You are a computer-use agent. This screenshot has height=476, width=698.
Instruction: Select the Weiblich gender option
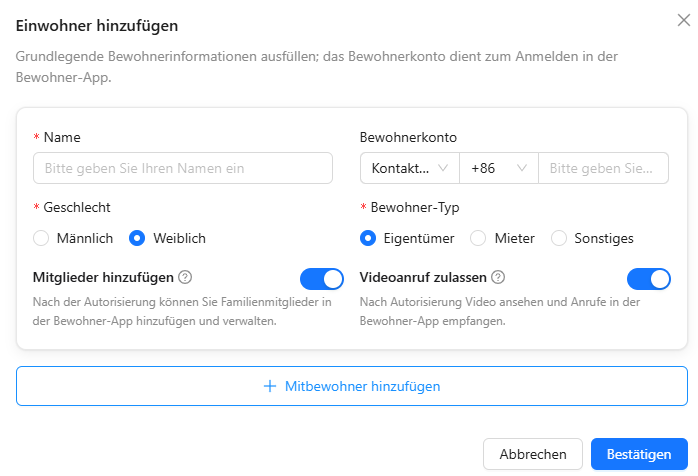[x=137, y=238]
